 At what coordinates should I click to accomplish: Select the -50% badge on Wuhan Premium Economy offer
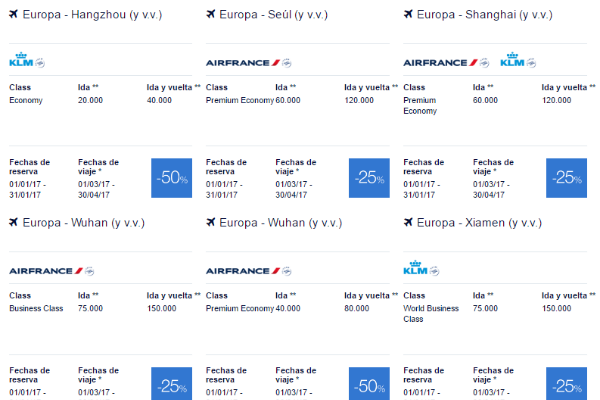coord(369,384)
